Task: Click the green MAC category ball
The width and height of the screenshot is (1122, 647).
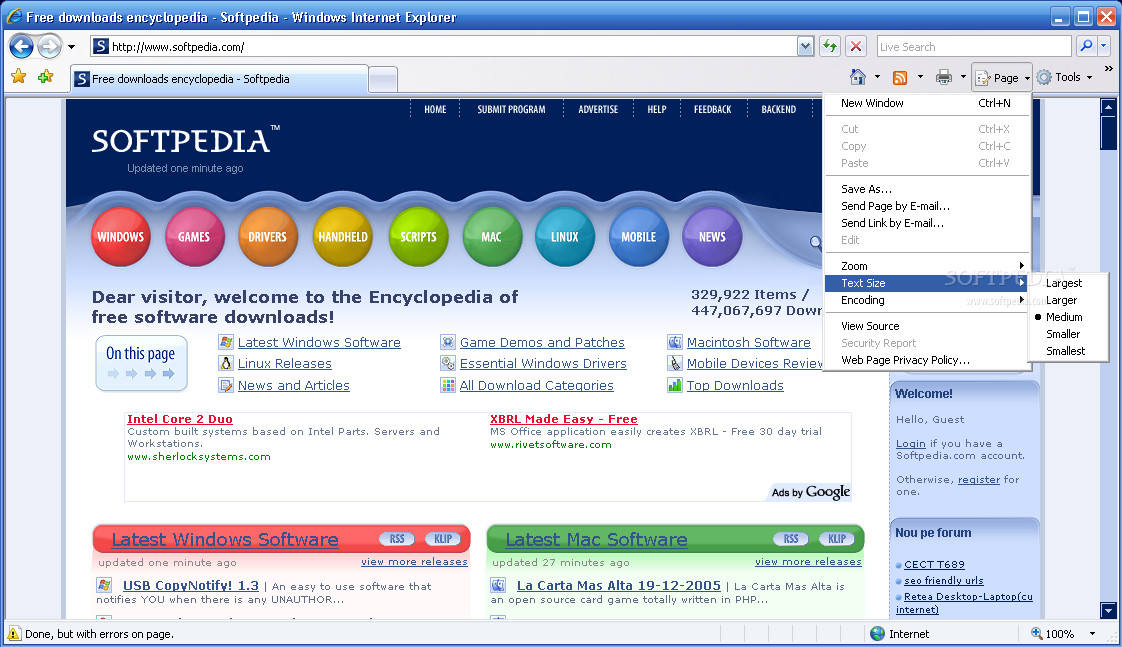Action: pos(492,236)
